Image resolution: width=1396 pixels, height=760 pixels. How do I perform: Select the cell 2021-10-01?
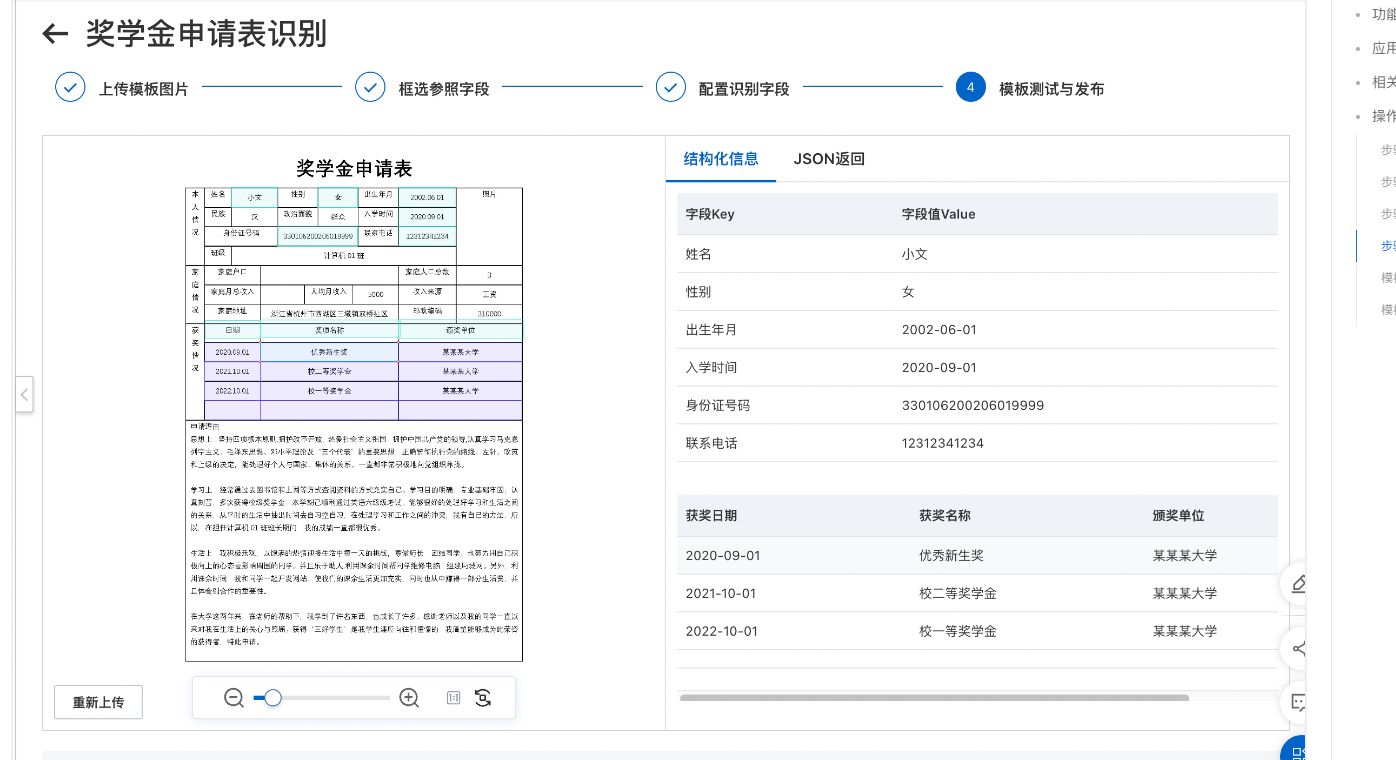[721, 593]
